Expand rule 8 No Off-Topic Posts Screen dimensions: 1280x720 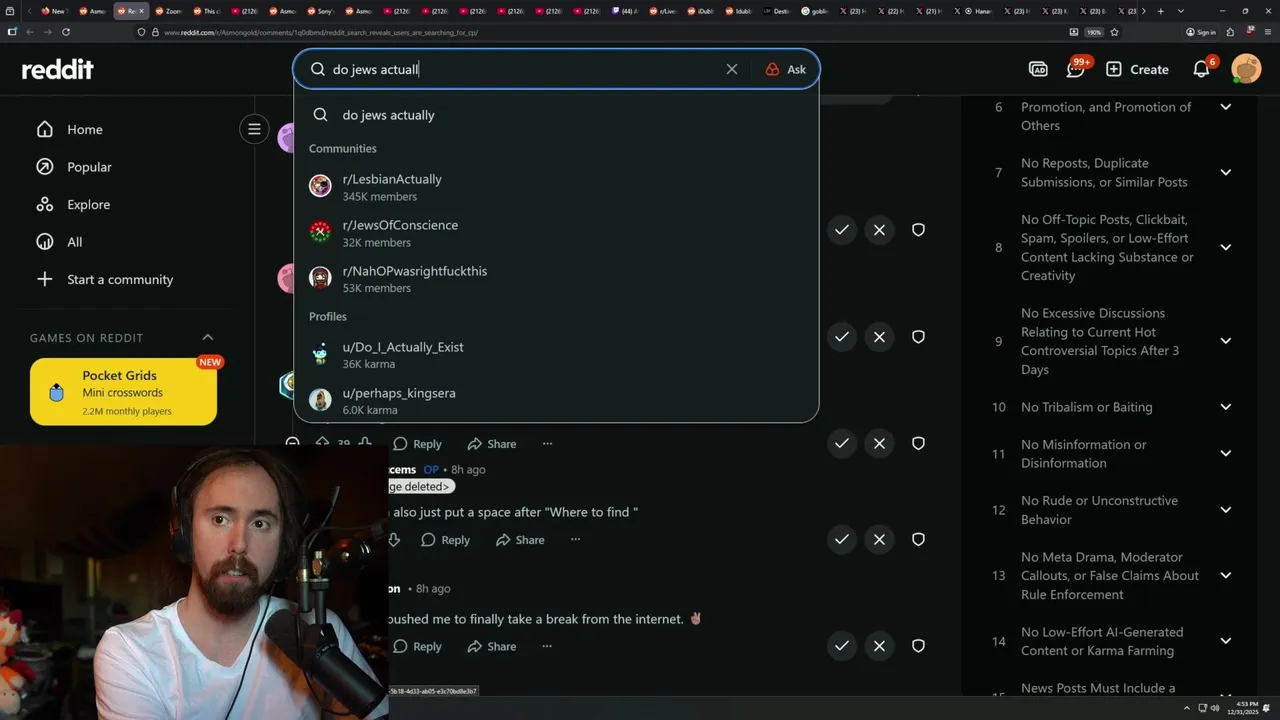pyautogui.click(x=1225, y=247)
